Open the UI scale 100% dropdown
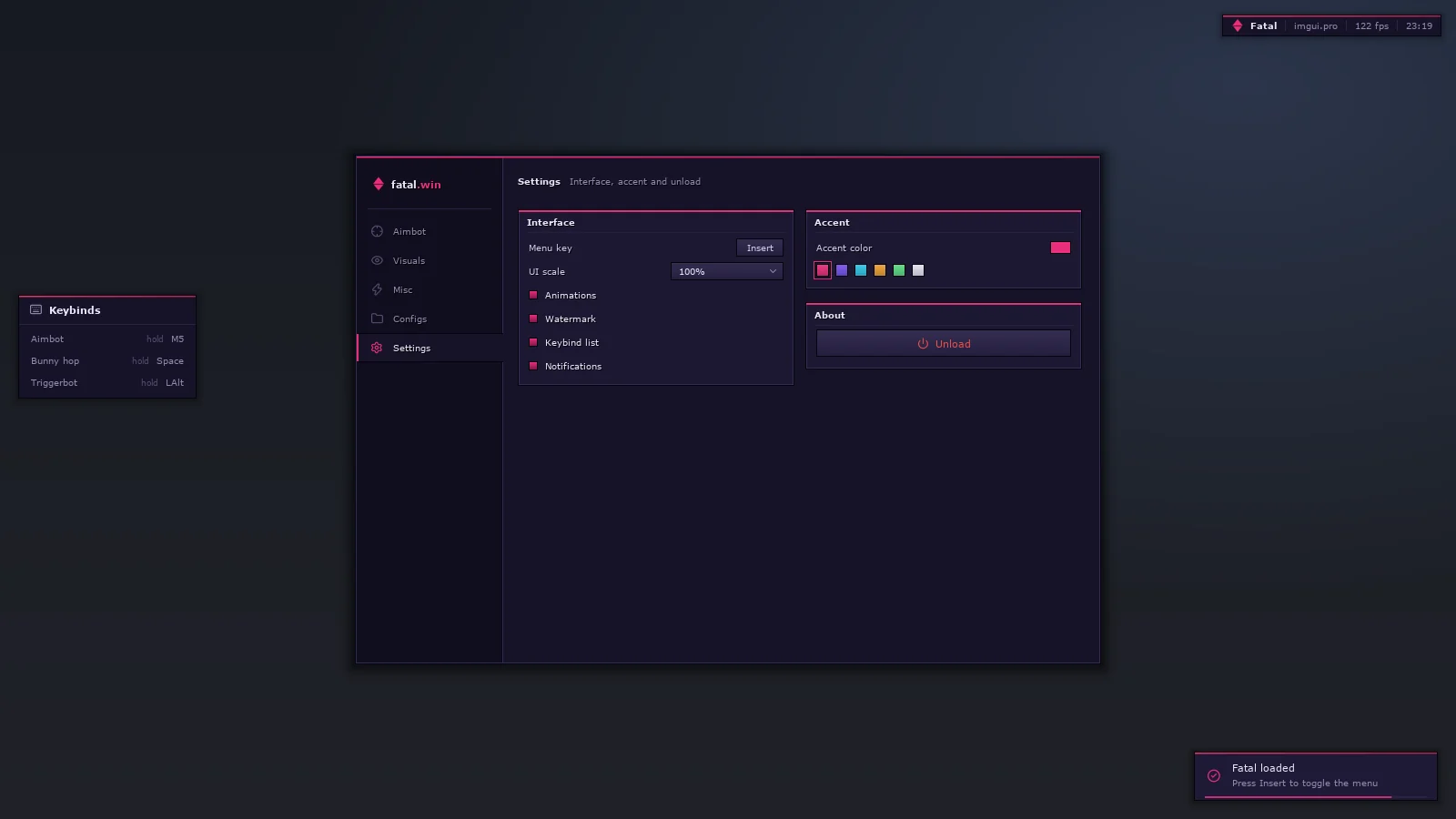The height and width of the screenshot is (819, 1456). (x=727, y=271)
